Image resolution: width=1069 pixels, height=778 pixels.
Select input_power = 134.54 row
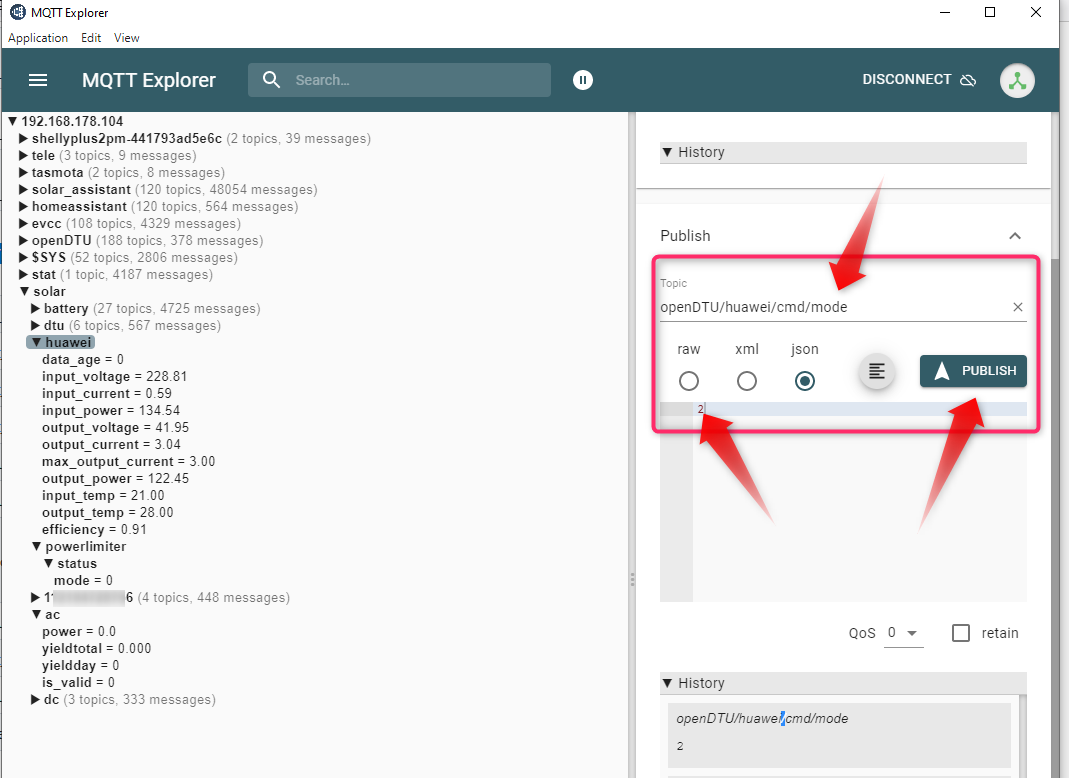[111, 410]
